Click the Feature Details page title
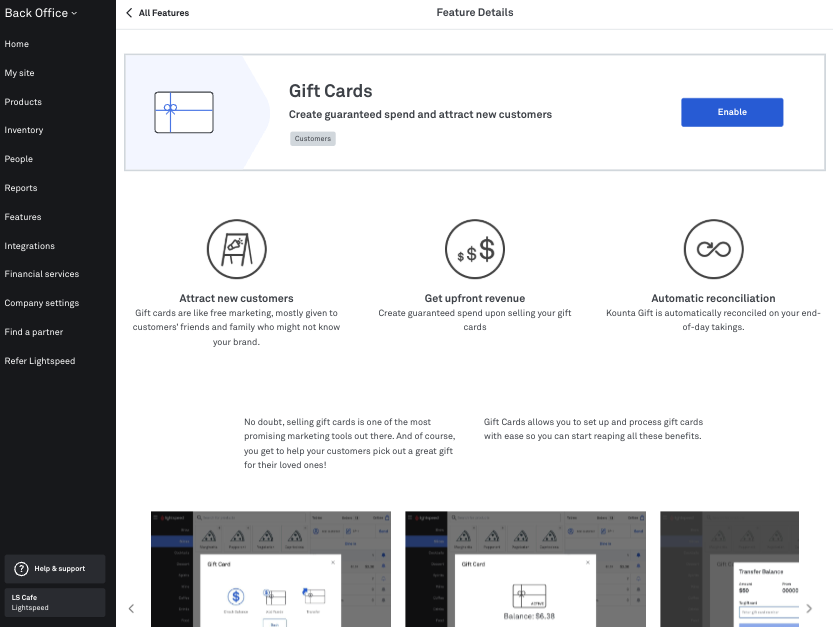This screenshot has height=627, width=833. pos(475,13)
